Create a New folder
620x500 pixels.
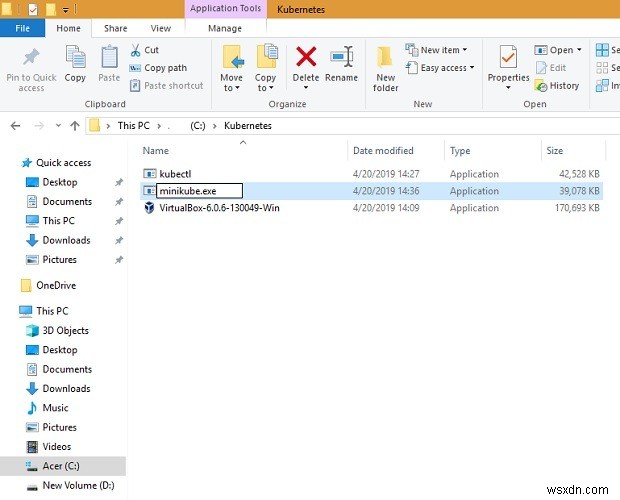(x=385, y=70)
